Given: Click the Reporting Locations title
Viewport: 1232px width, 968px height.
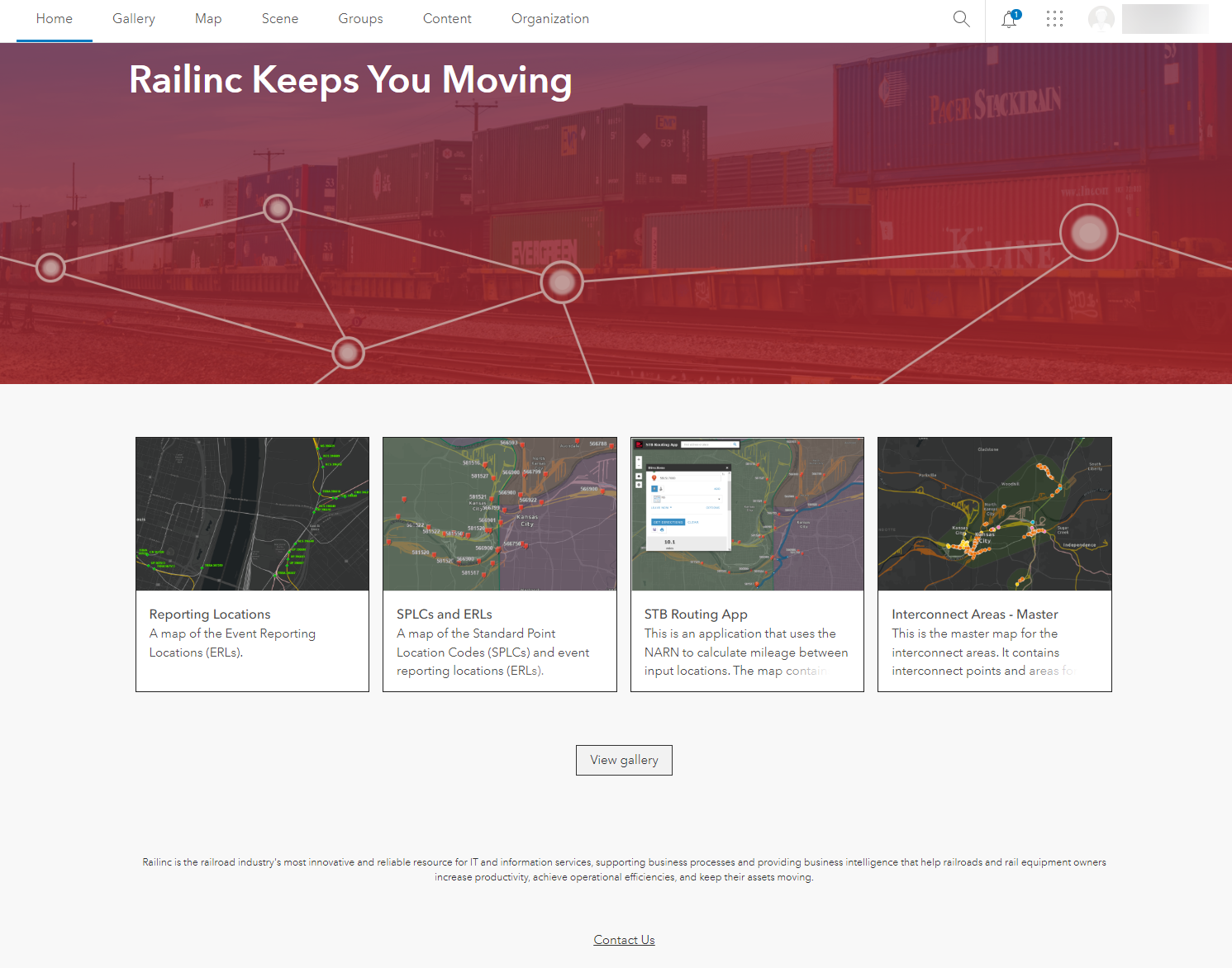Looking at the screenshot, I should click(210, 614).
